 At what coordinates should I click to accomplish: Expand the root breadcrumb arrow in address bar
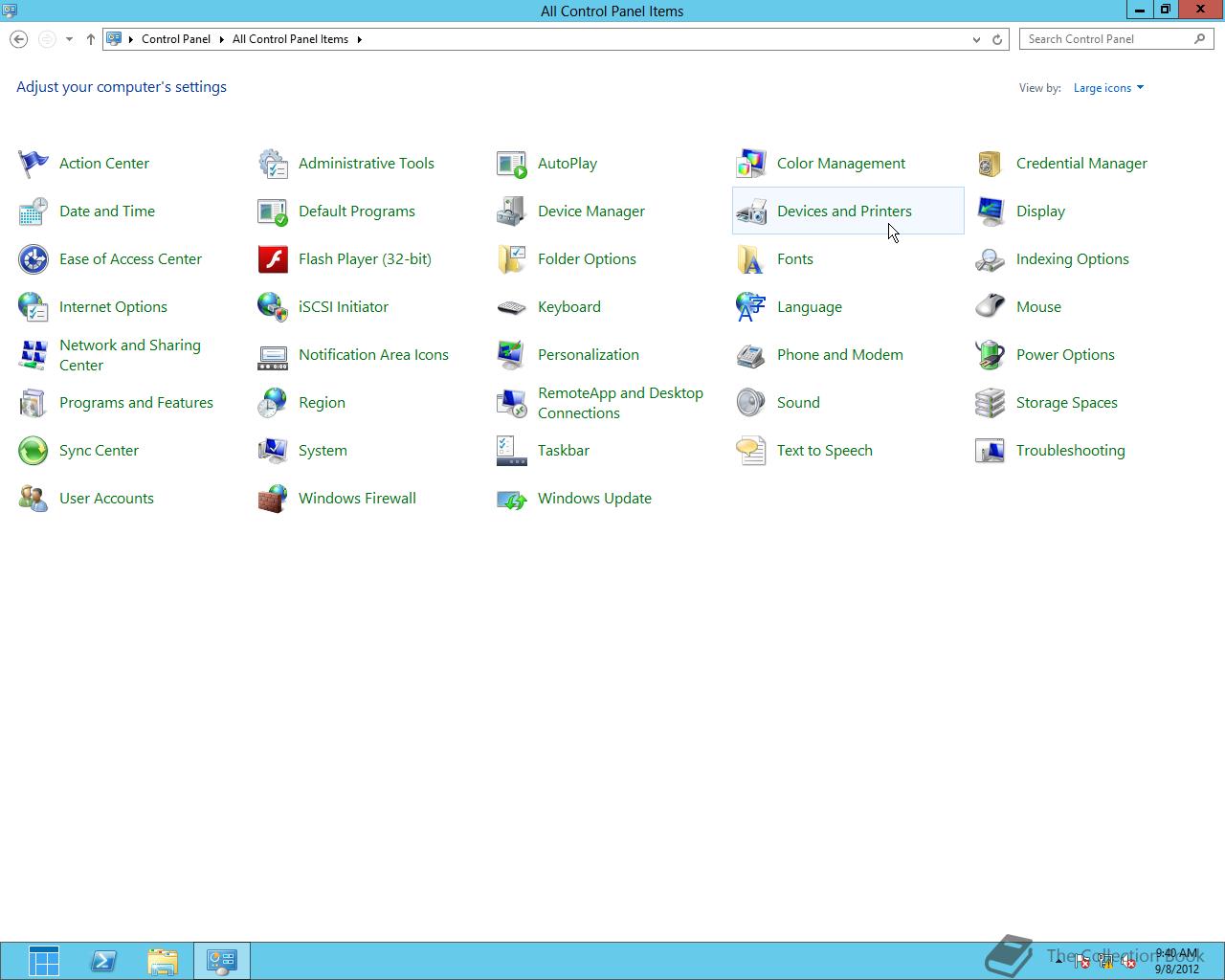[x=131, y=39]
